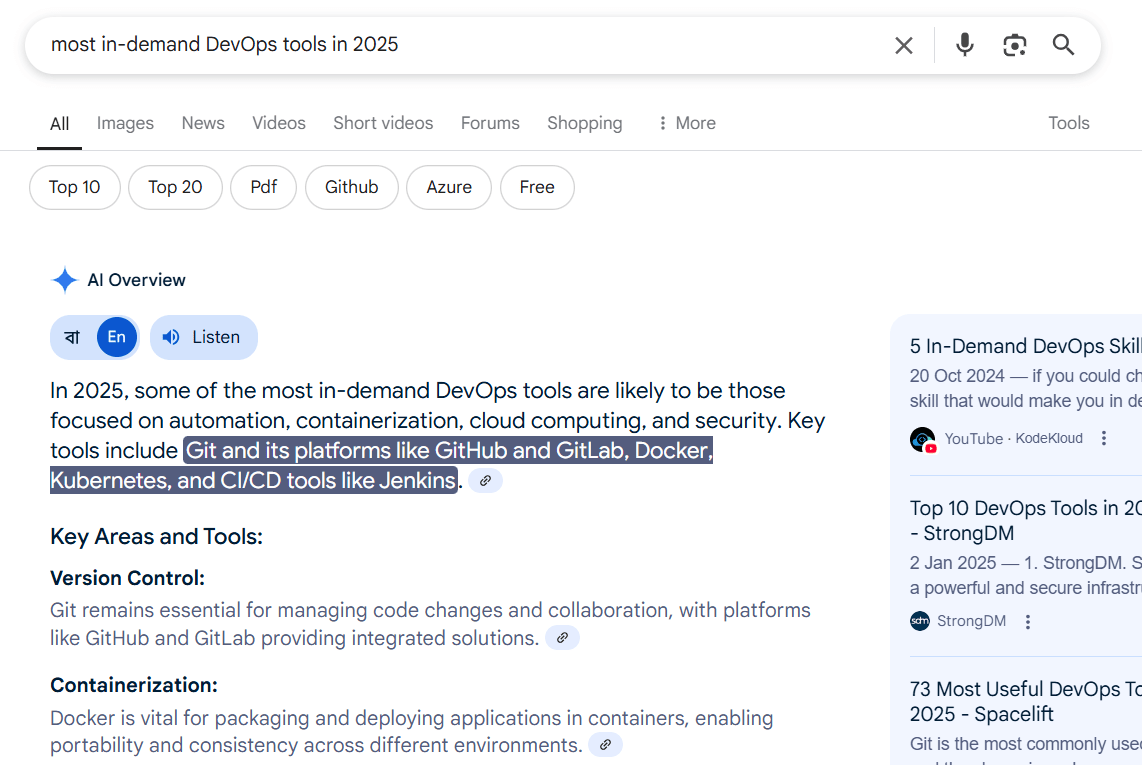Apply the Free filter chip
The image size is (1142, 765).
point(537,187)
